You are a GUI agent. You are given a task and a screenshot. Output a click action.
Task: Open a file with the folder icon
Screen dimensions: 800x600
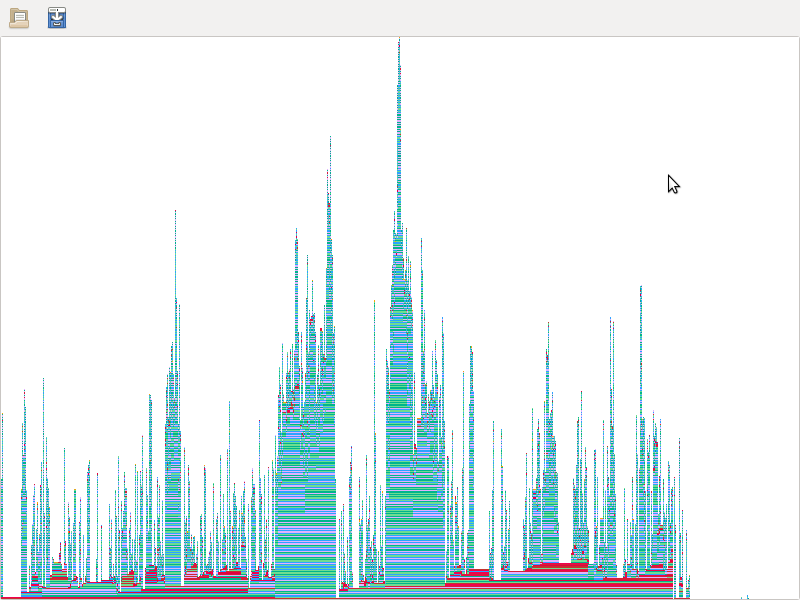pos(19,18)
